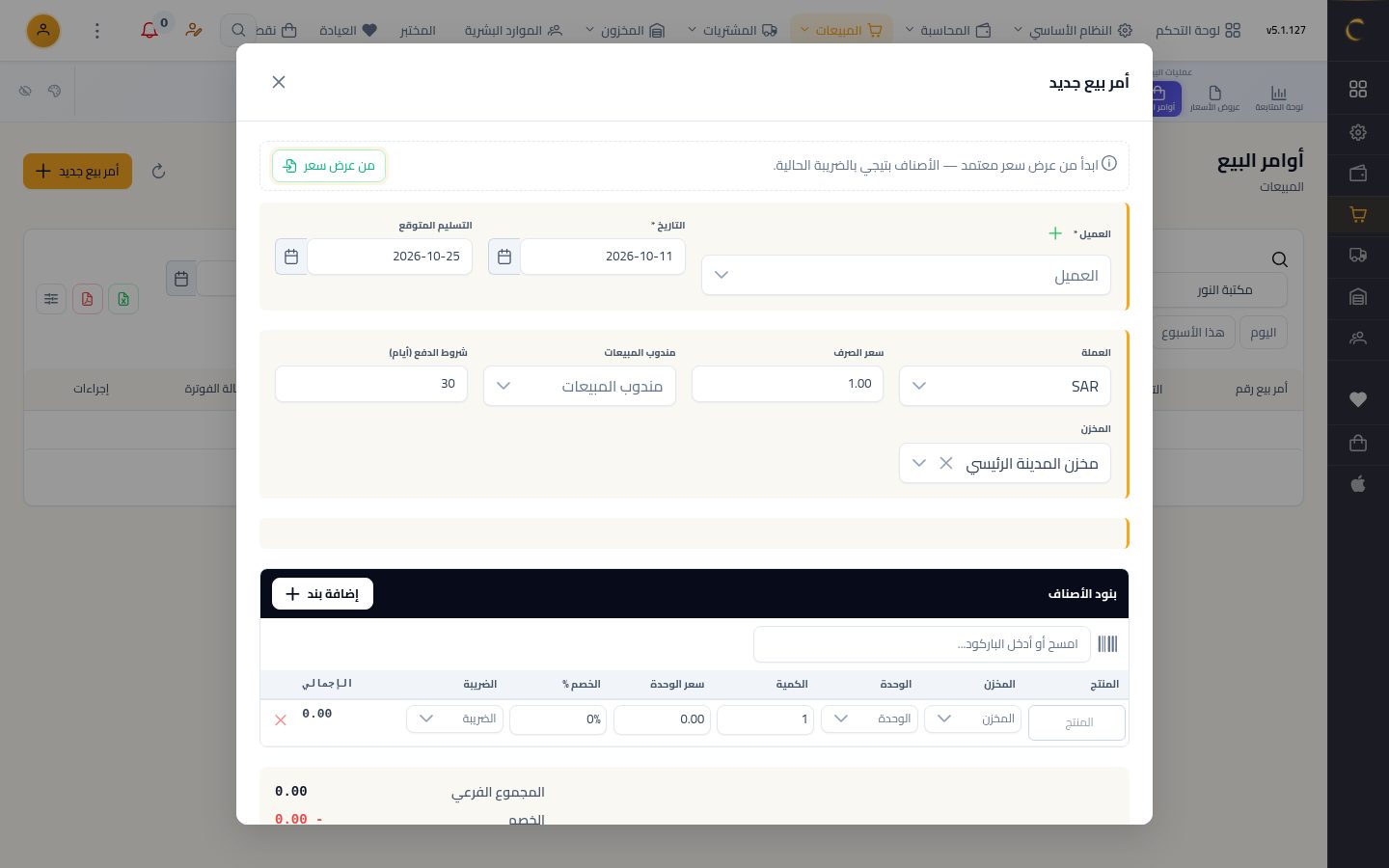
Task: Click the barcode scanner icon
Action: 1107,644
